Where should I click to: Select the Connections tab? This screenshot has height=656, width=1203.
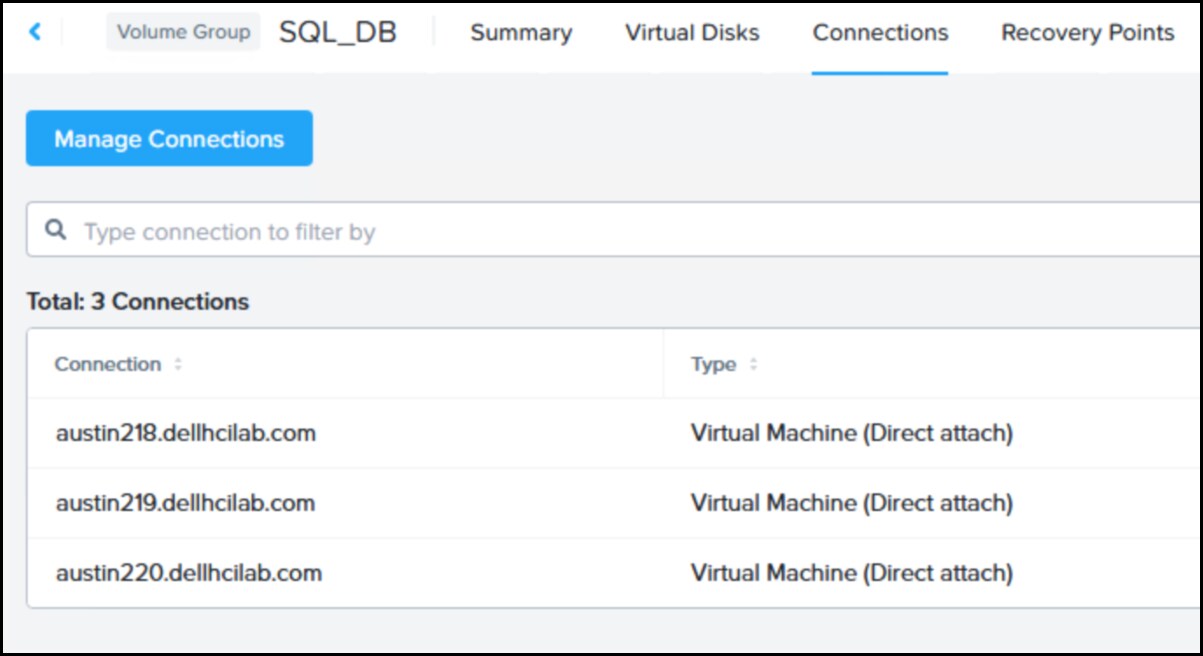880,32
